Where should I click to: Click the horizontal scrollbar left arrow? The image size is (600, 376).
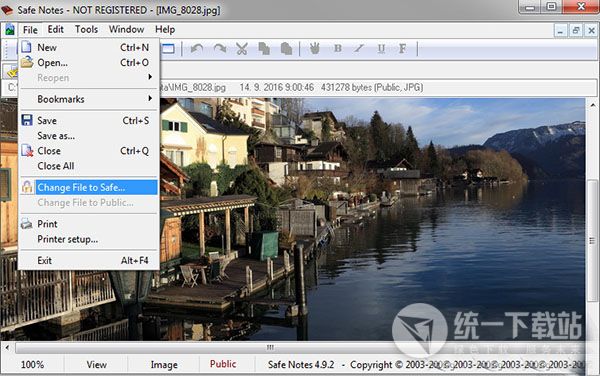(7, 347)
